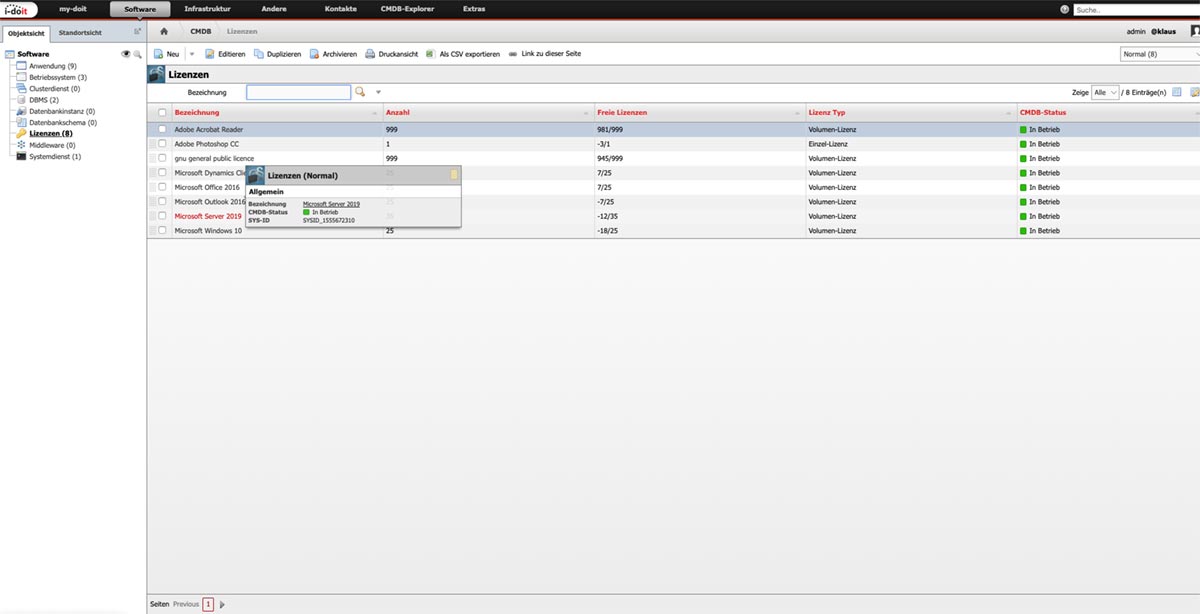Archive selection with Archivieren icon

[x=314, y=54]
